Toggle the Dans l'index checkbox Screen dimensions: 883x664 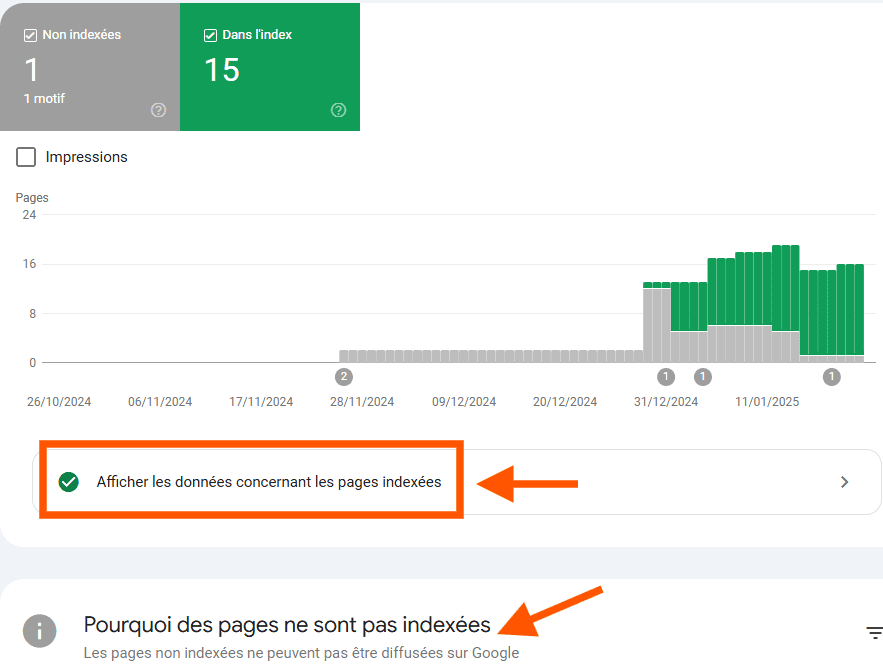[x=210, y=35]
